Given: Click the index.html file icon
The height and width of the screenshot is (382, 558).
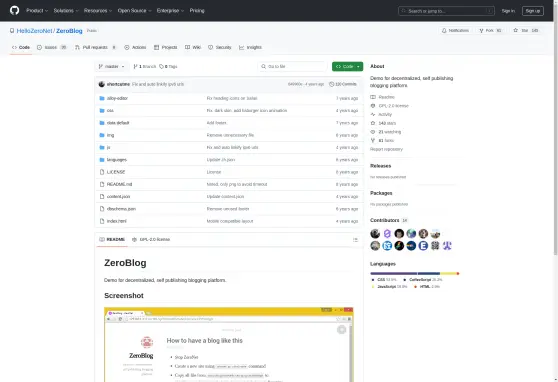Looking at the screenshot, I should [x=102, y=221].
